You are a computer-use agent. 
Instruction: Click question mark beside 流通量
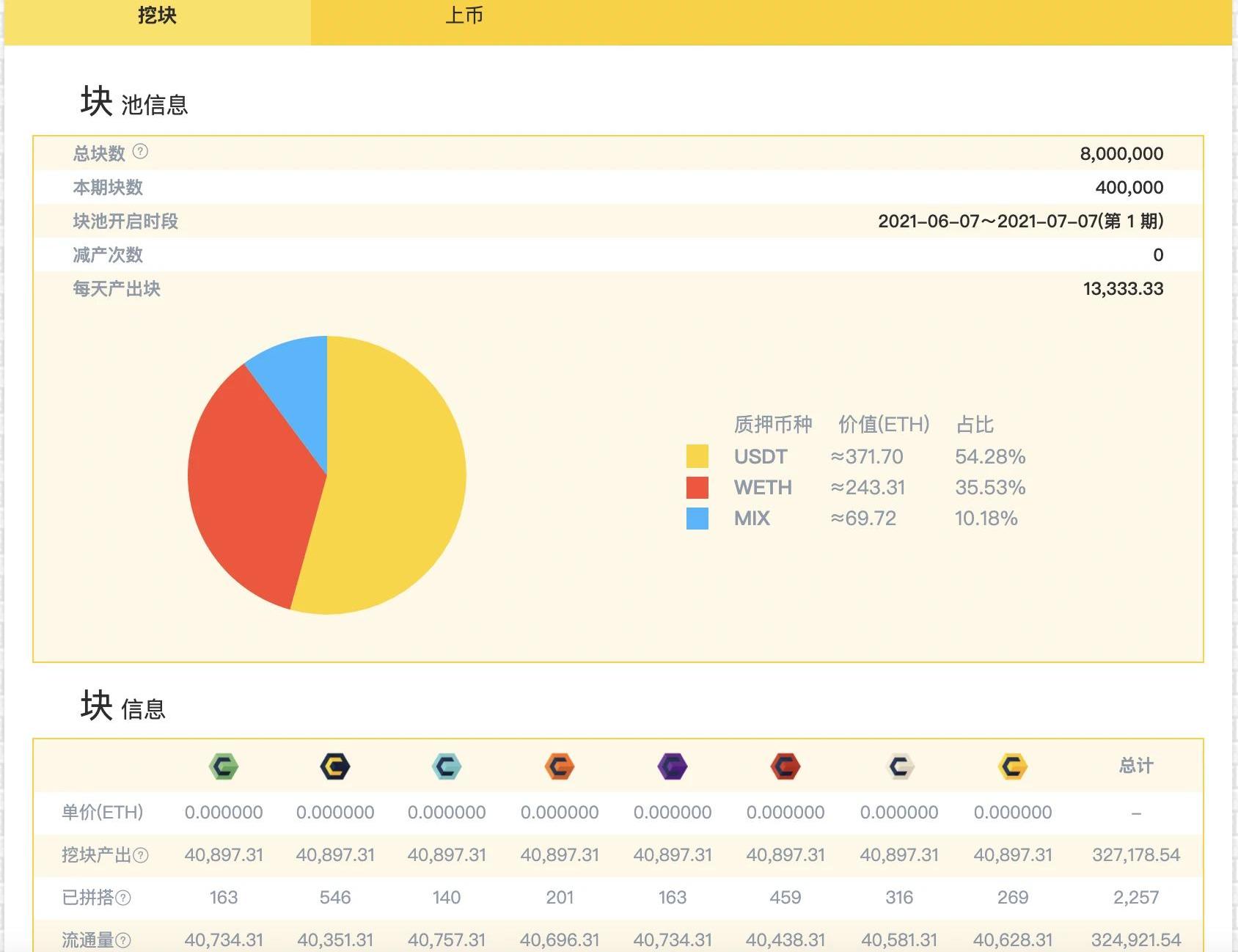tap(123, 940)
